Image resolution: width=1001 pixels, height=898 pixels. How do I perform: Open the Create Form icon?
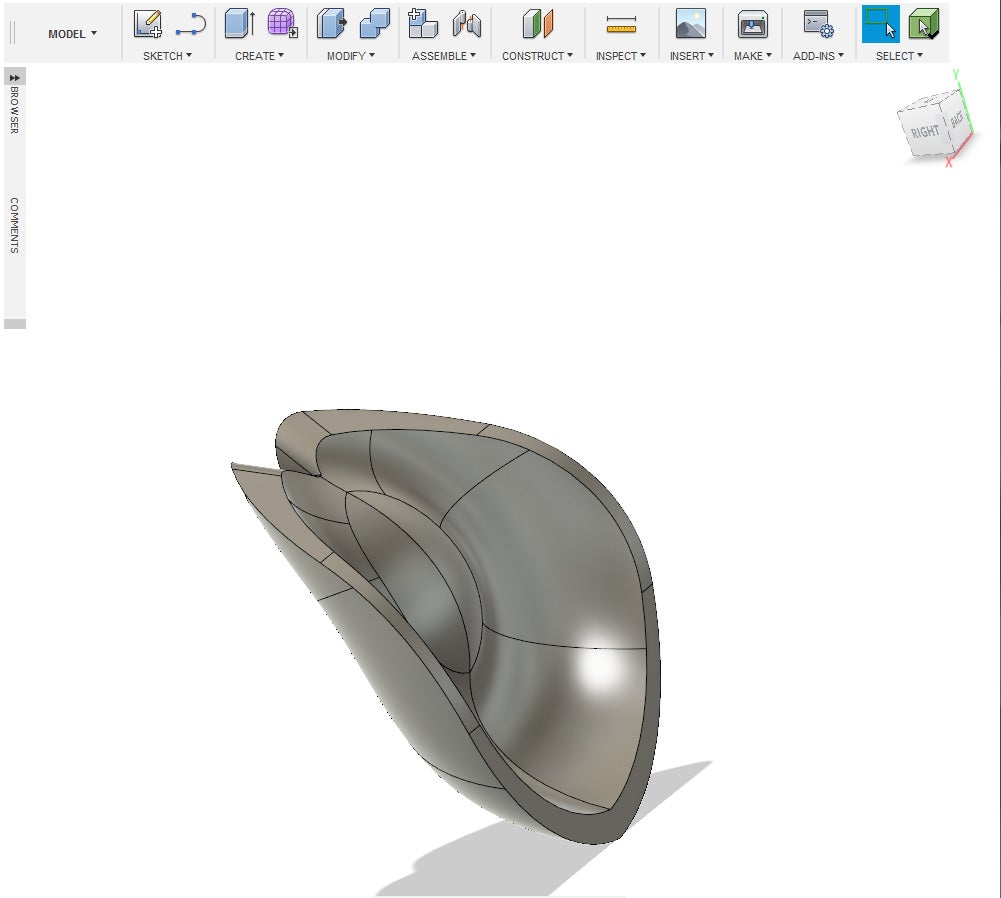282,24
